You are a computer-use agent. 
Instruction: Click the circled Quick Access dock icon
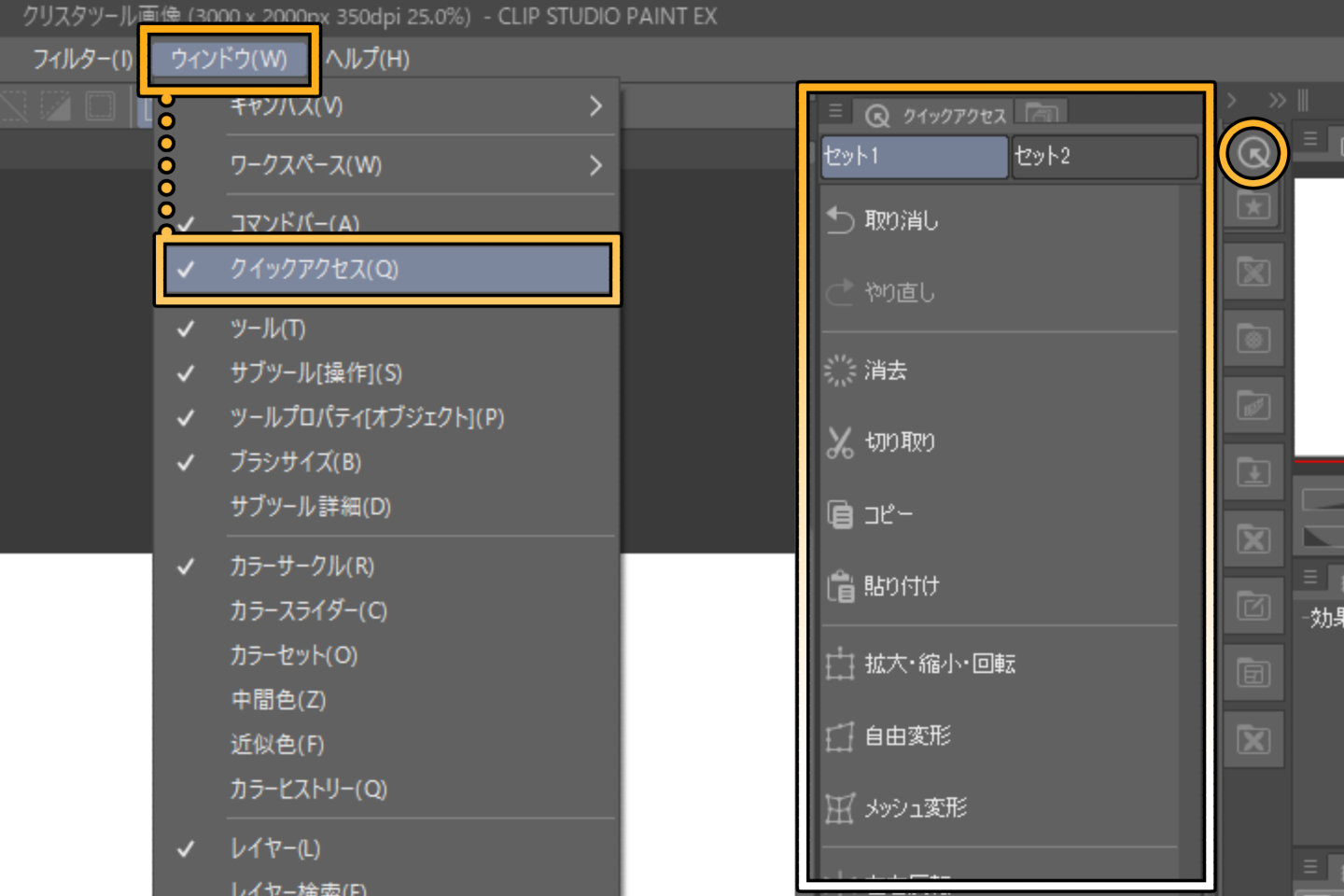pyautogui.click(x=1253, y=152)
